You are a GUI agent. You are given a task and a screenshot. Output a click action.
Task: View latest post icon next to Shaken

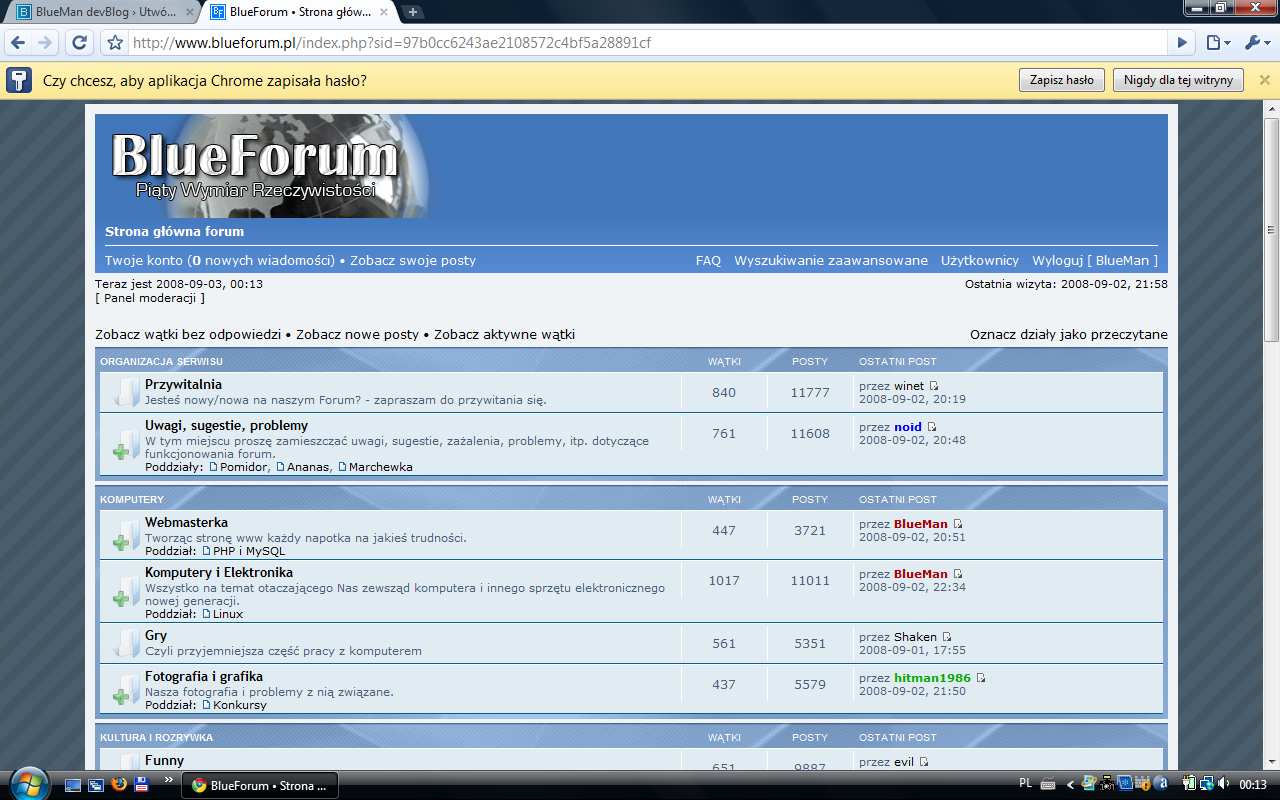click(946, 637)
